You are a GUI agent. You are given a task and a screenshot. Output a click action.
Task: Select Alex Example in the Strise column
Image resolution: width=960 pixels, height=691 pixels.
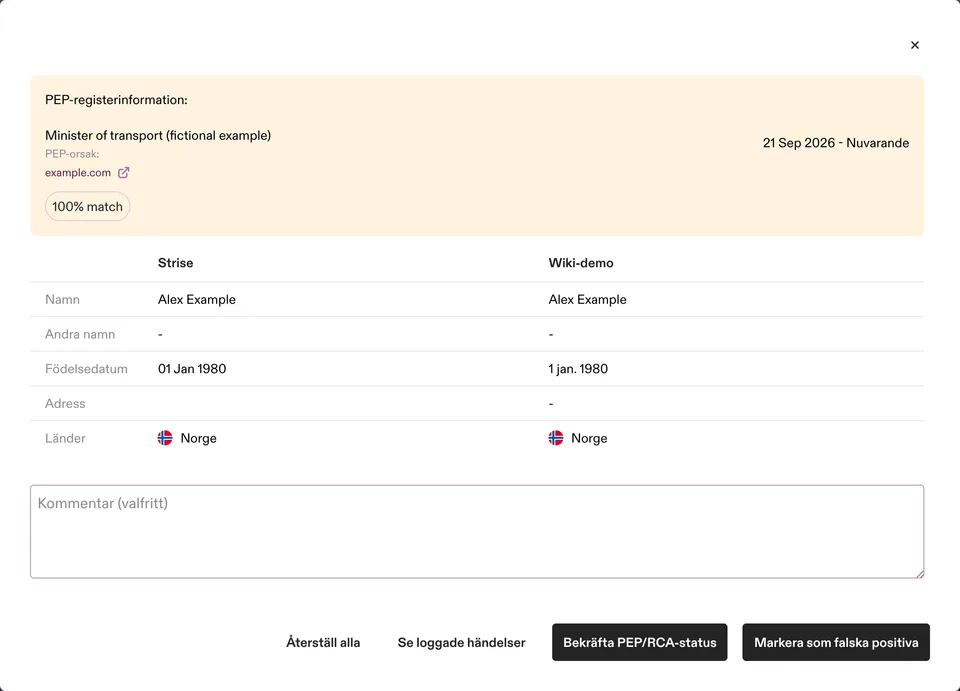coord(197,299)
